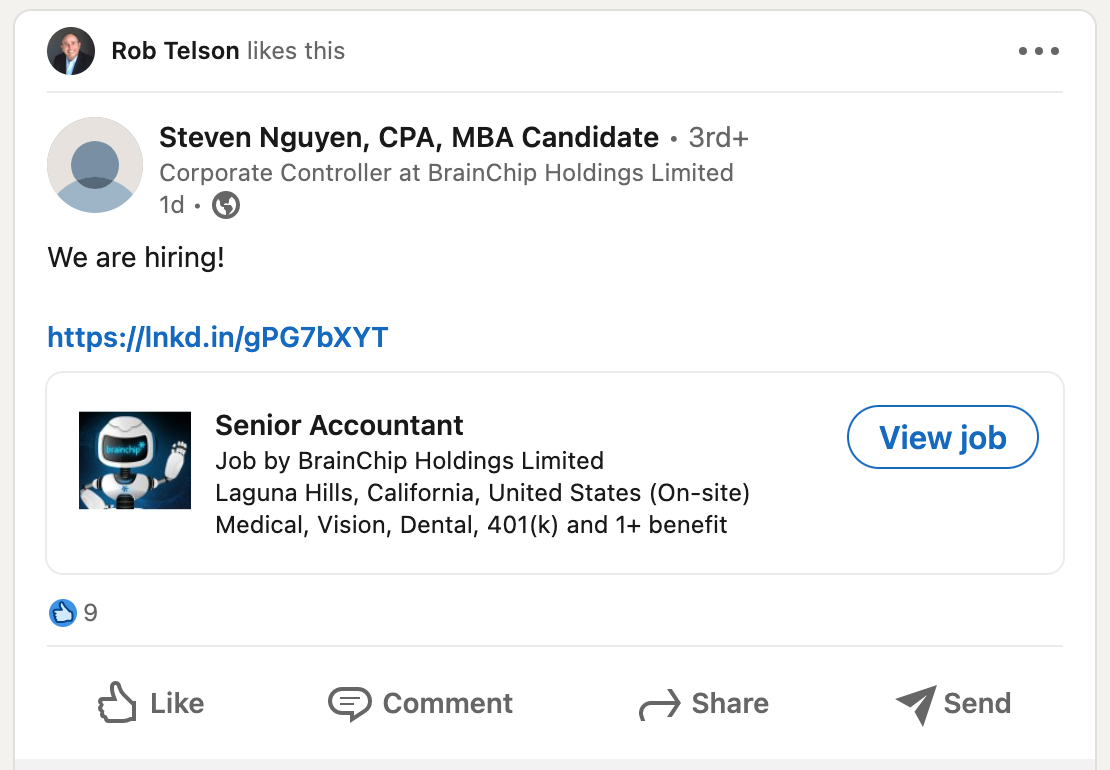Click the Send paper plane icon
The width and height of the screenshot is (1110, 770).
pos(916,704)
